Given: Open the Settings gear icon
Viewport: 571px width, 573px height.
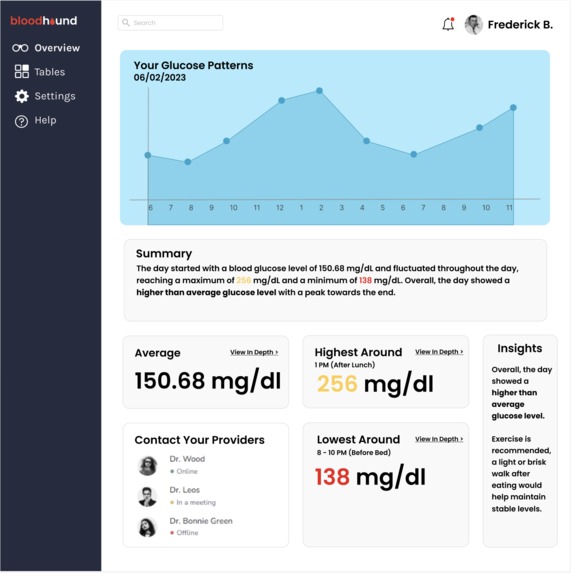Looking at the screenshot, I should click(22, 96).
